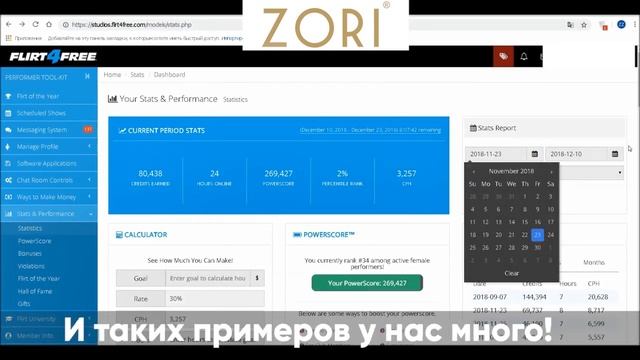Click the Stats breadcrumb link
This screenshot has height=360, width=640.
point(137,75)
